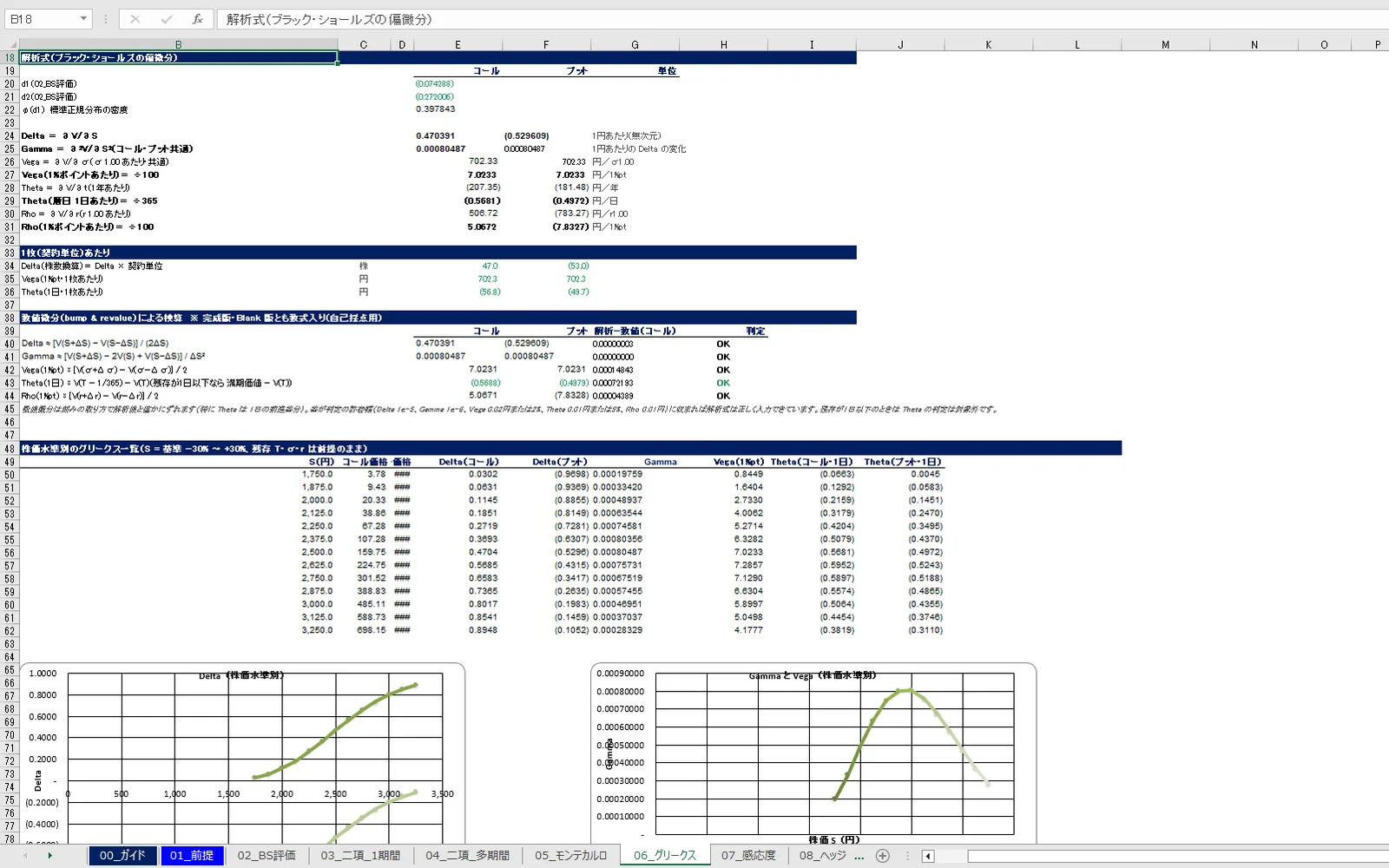The width and height of the screenshot is (1389, 868).
Task: Click the next-sheet tab scroll arrow
Action: (49, 856)
